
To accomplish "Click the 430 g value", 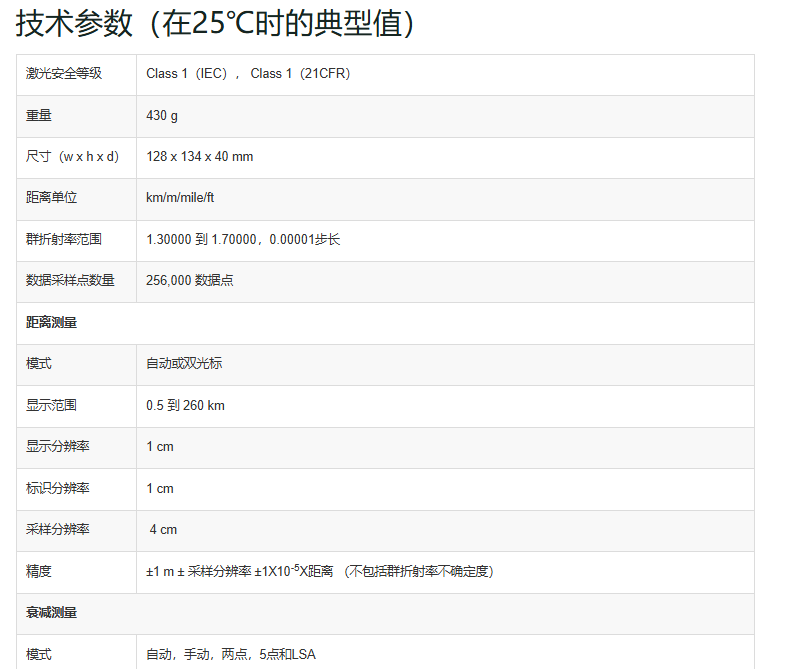I will click(162, 116).
